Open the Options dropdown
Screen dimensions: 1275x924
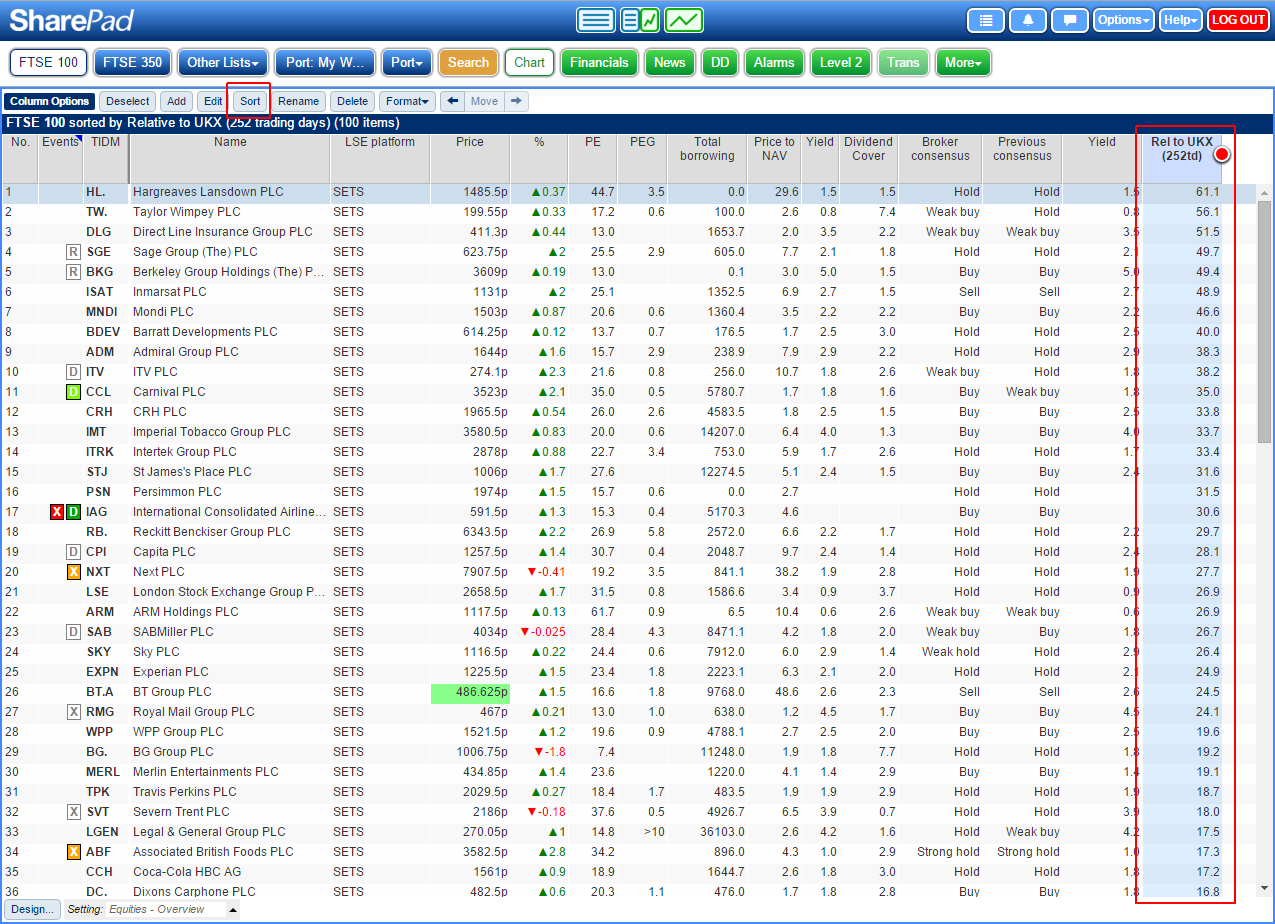point(1124,20)
